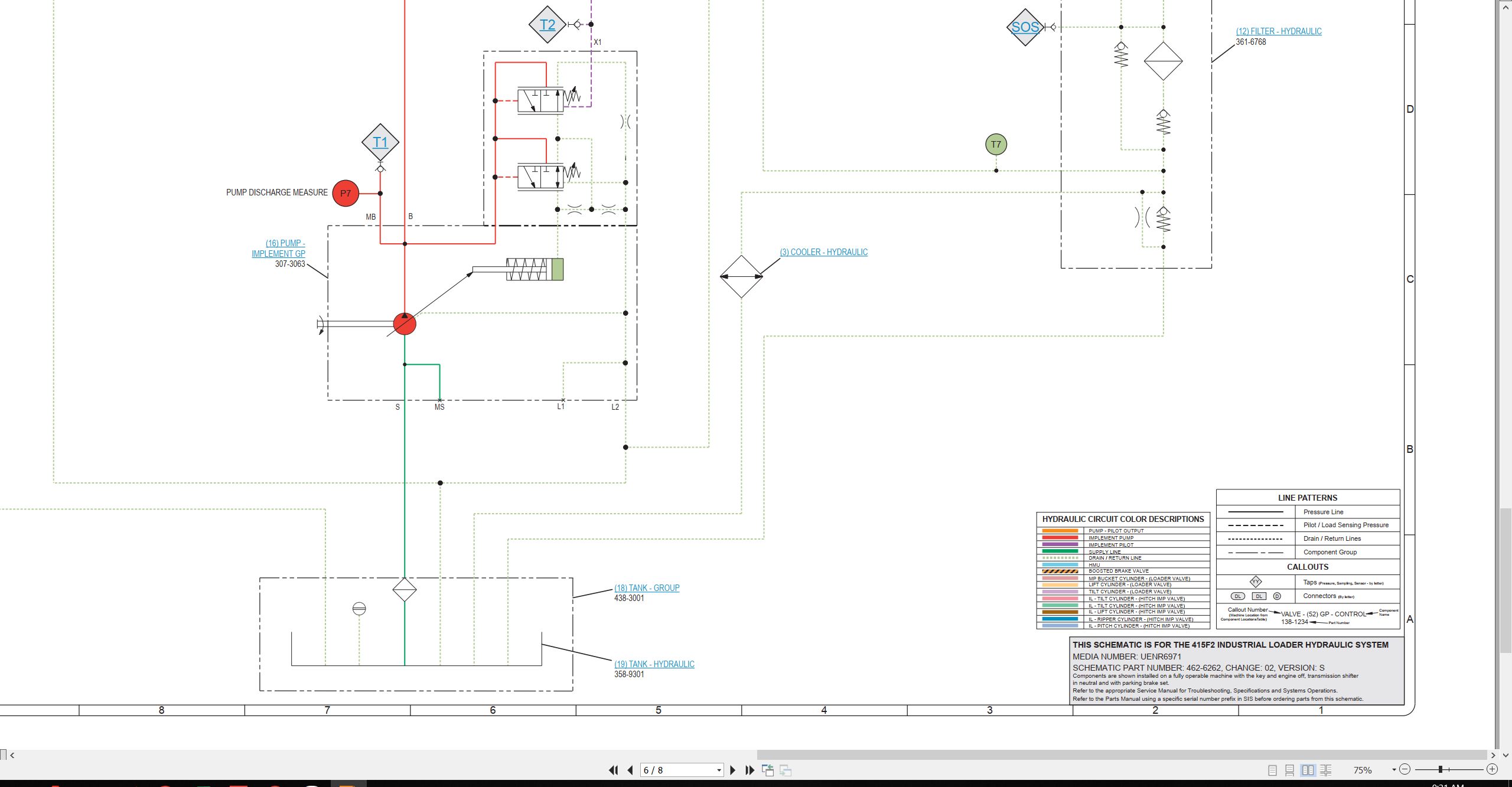Click the 75% zoom value

[x=1363, y=770]
